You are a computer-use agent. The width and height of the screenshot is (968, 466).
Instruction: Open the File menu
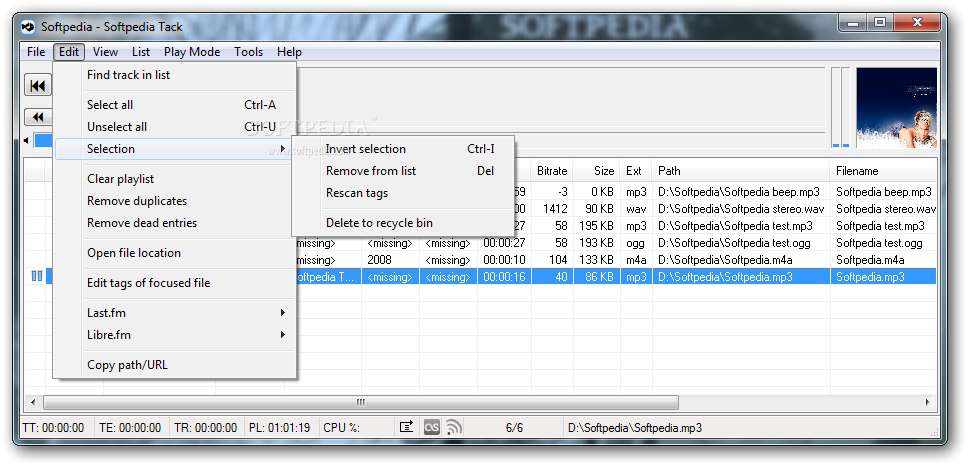coord(36,52)
